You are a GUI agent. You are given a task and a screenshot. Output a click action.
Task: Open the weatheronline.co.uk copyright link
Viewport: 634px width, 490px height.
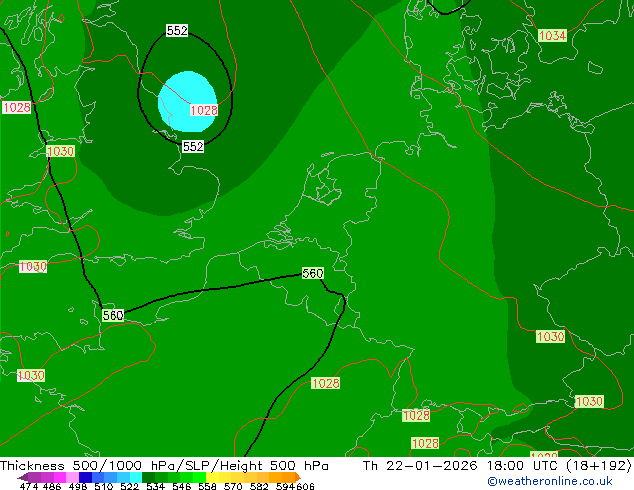[549, 481]
